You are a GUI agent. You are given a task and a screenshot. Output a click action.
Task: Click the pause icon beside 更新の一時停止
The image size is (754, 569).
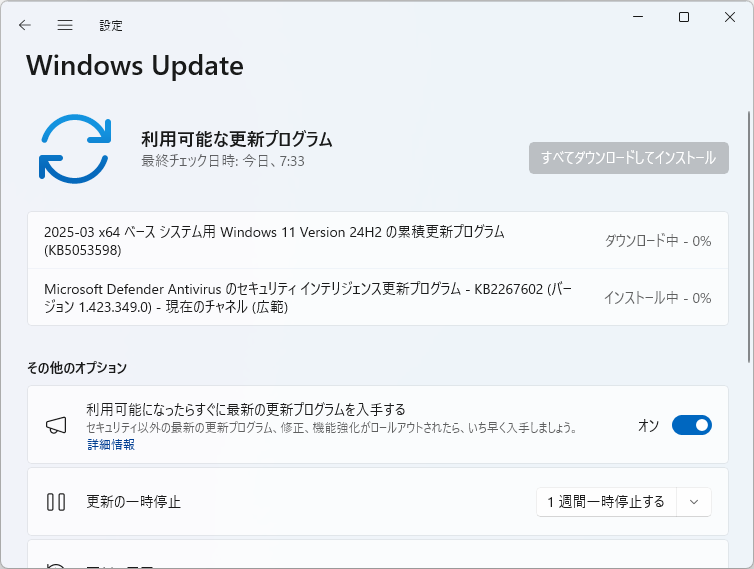56,502
